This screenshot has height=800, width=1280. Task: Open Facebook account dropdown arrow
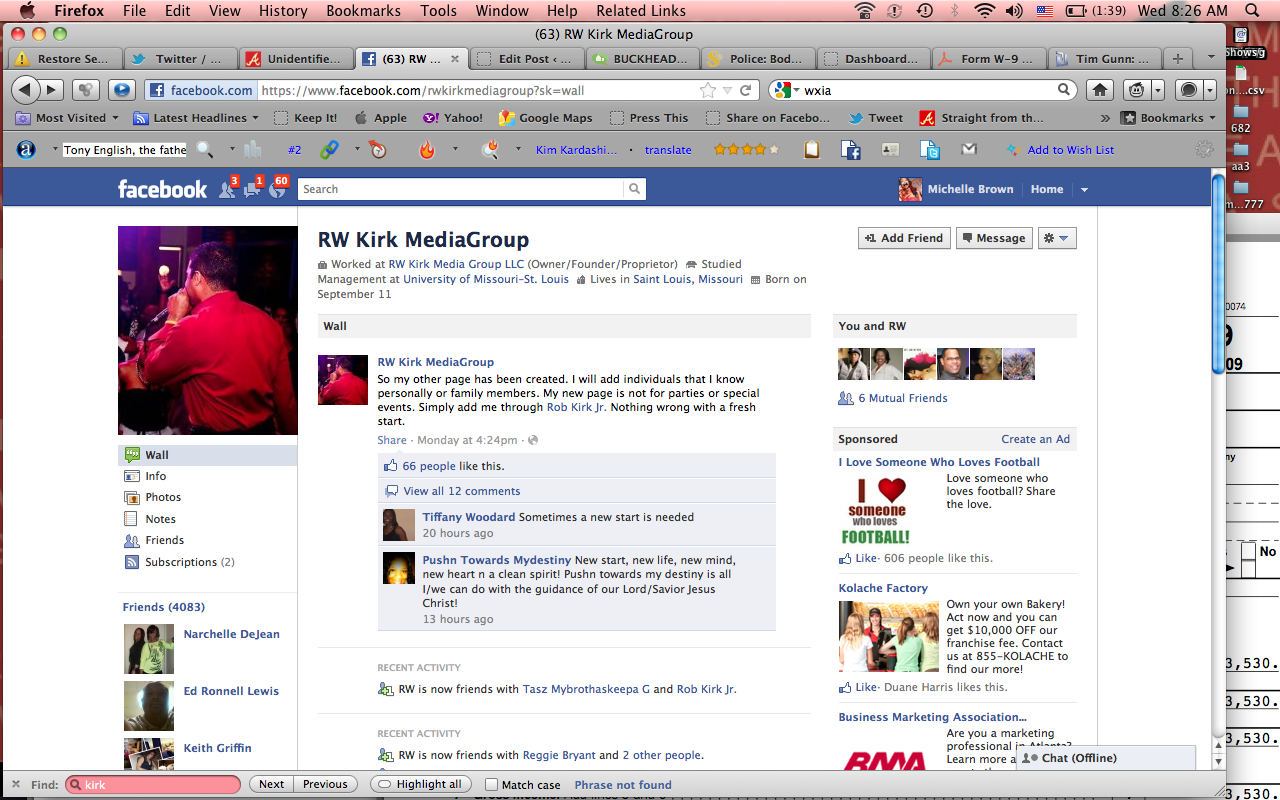(x=1084, y=190)
